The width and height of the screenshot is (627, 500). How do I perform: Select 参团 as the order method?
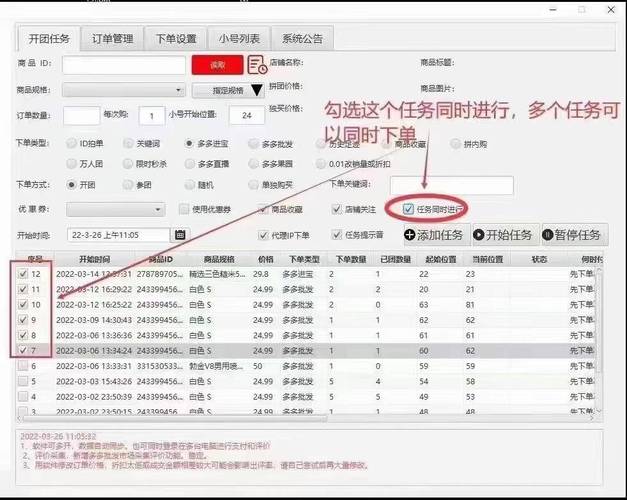[x=137, y=185]
